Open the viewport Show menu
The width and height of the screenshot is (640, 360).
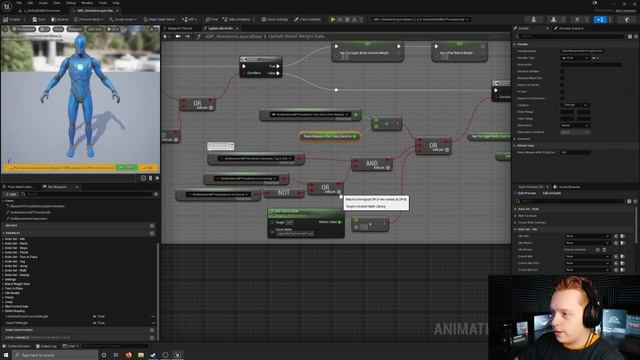[58, 29]
